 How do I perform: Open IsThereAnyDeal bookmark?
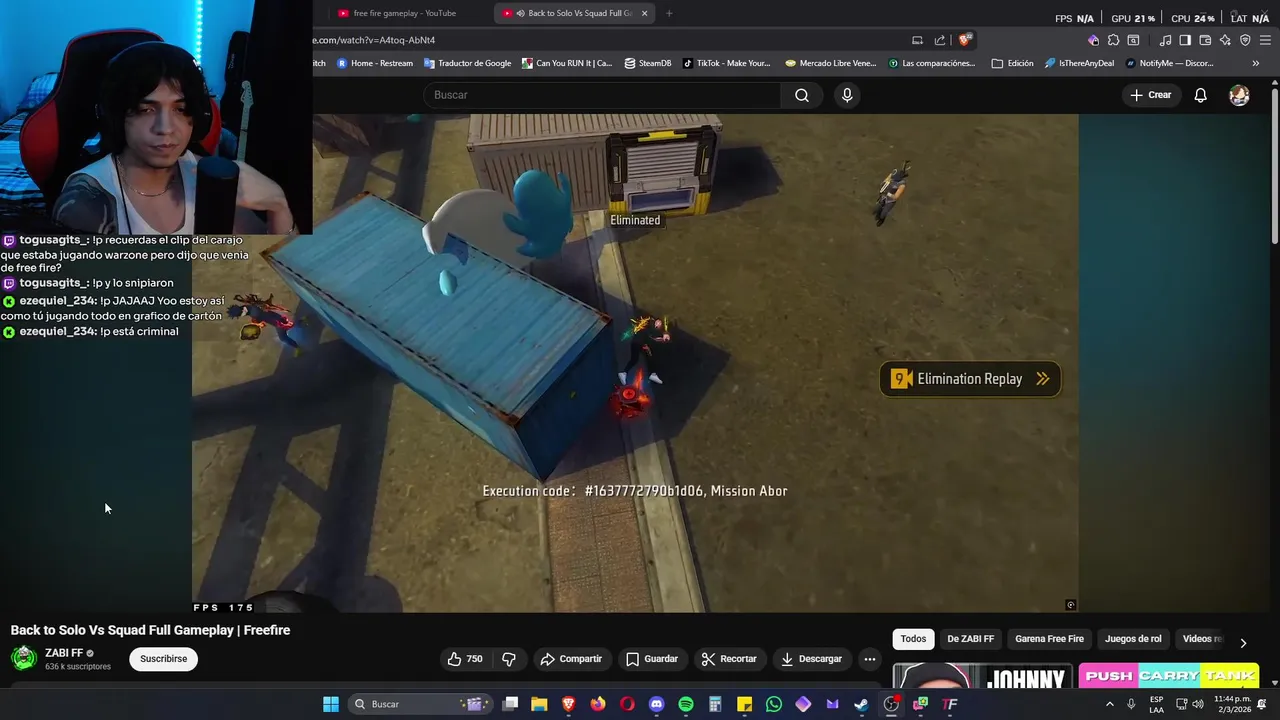click(1079, 63)
